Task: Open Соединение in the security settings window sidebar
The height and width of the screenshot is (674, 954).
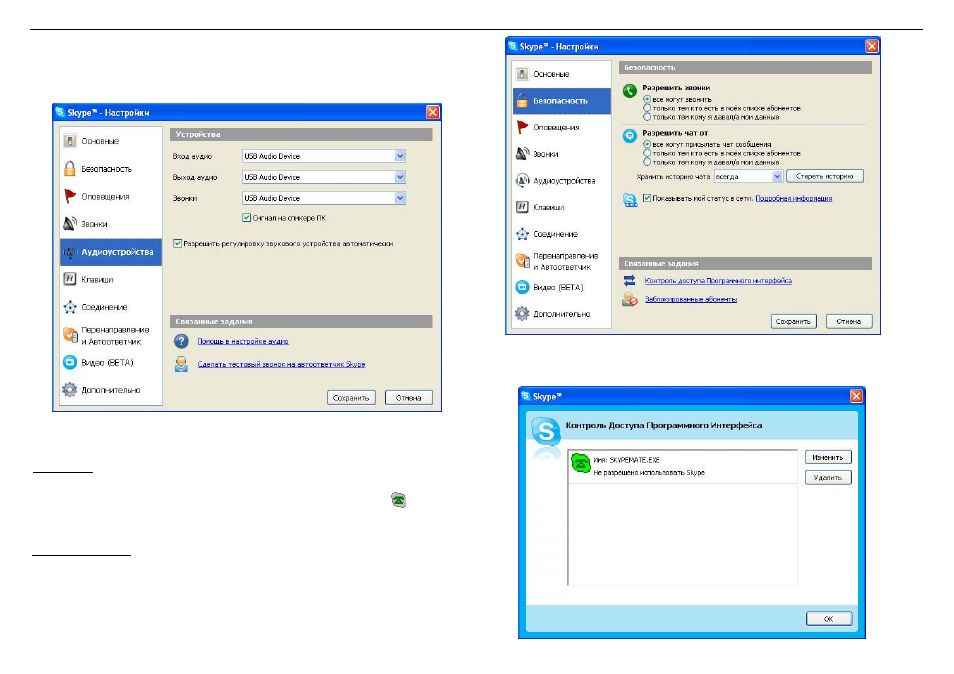Action: [561, 234]
